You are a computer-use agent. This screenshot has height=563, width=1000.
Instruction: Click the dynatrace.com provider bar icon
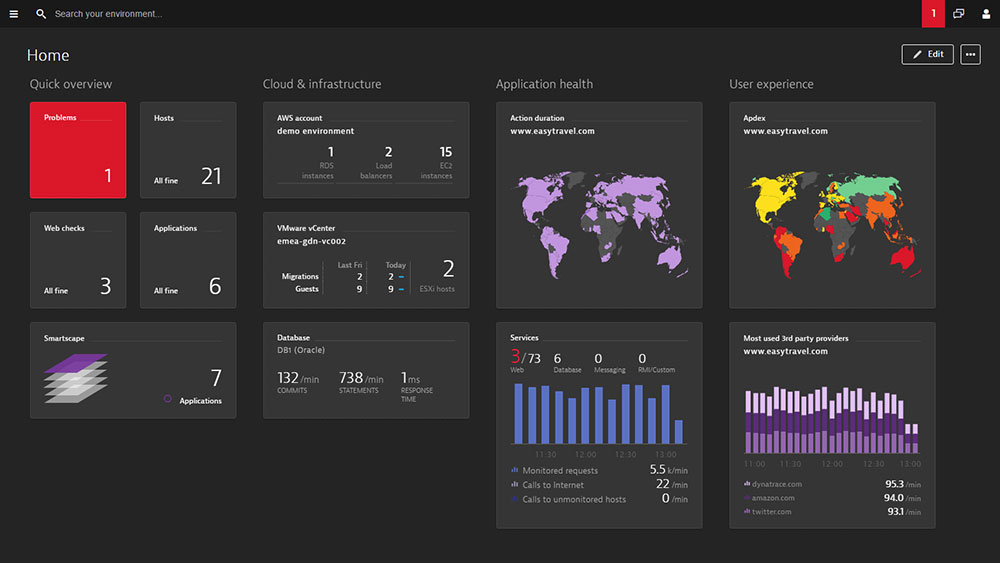[747, 484]
